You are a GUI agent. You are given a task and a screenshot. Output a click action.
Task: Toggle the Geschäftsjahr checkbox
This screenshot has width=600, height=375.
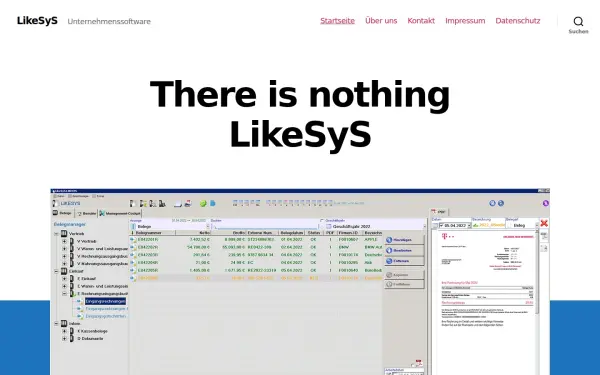tap(322, 221)
